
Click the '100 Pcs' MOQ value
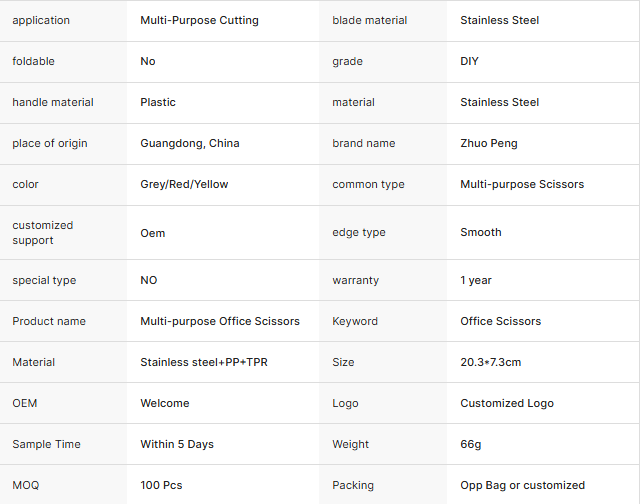click(161, 485)
